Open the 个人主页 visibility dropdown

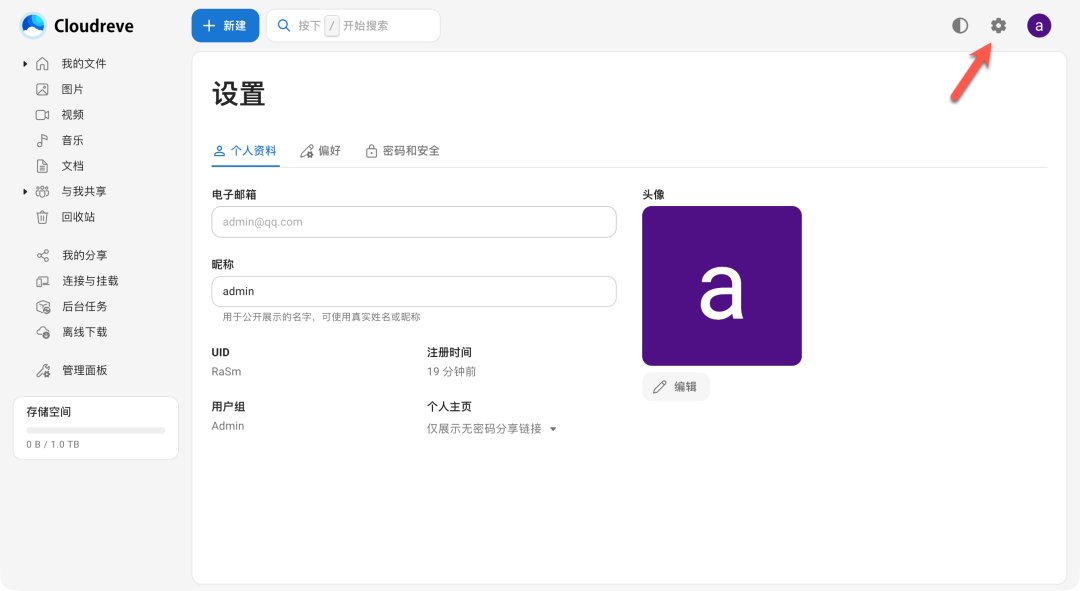coord(492,429)
